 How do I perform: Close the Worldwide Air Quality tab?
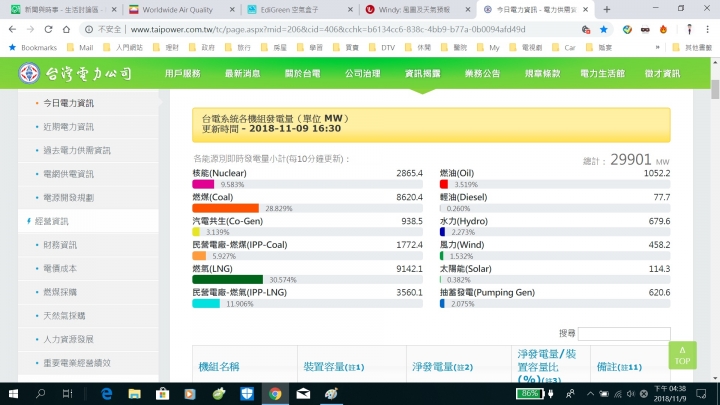coord(232,9)
